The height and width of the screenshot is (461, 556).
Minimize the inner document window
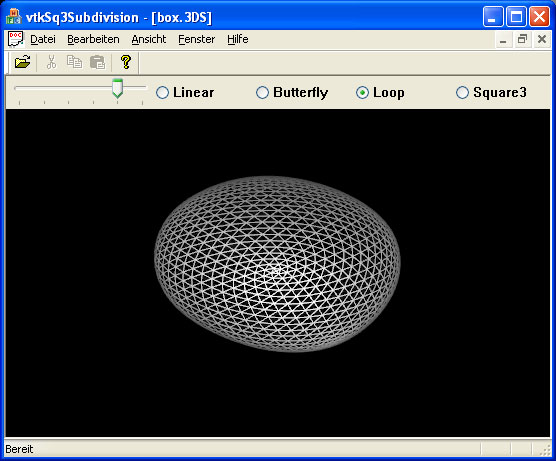[503, 39]
